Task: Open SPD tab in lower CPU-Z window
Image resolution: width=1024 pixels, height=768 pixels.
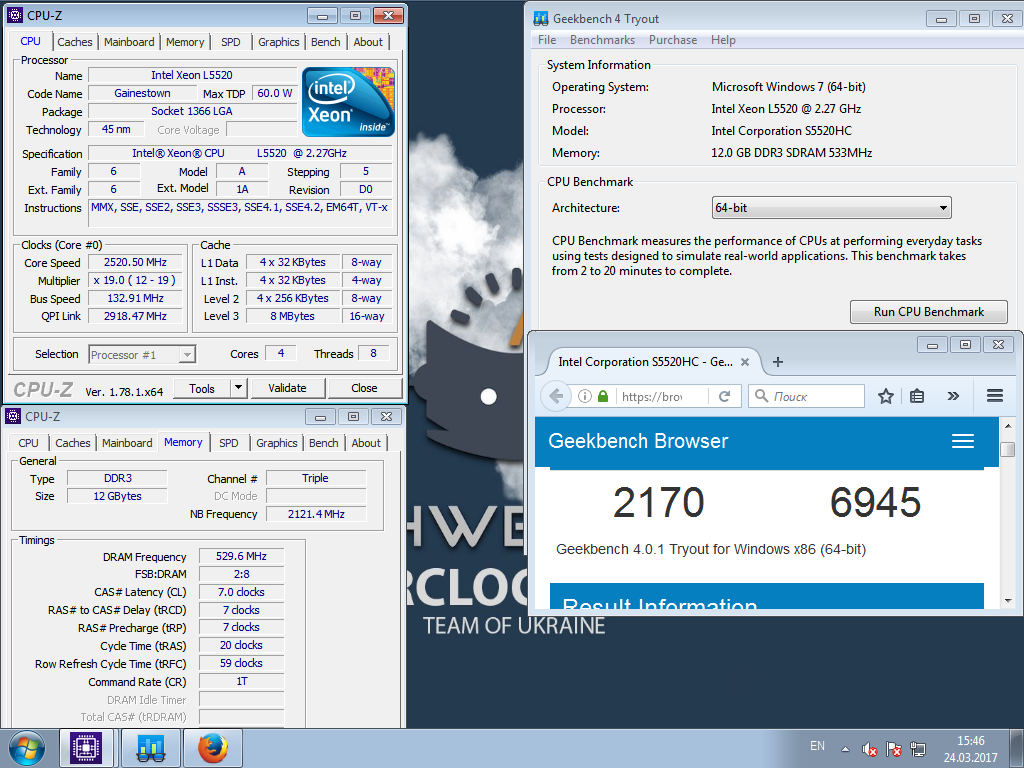Action: [x=229, y=443]
